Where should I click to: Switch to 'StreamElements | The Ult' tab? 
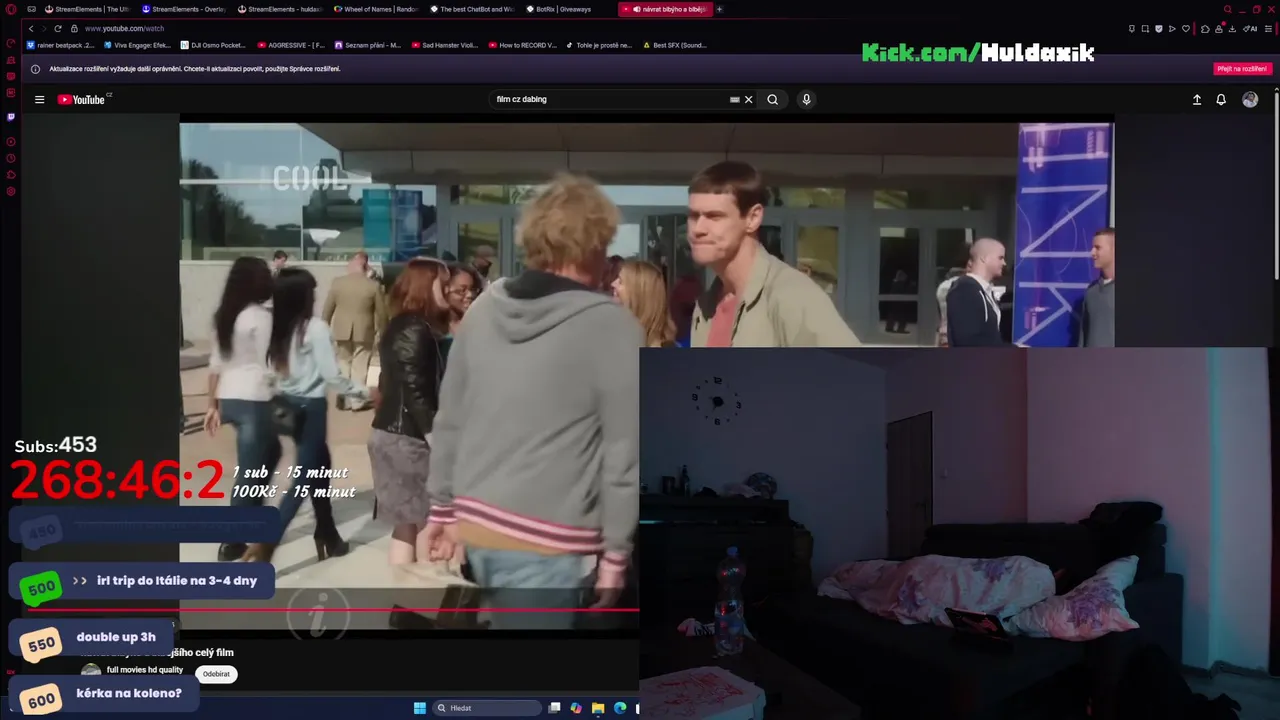click(88, 9)
